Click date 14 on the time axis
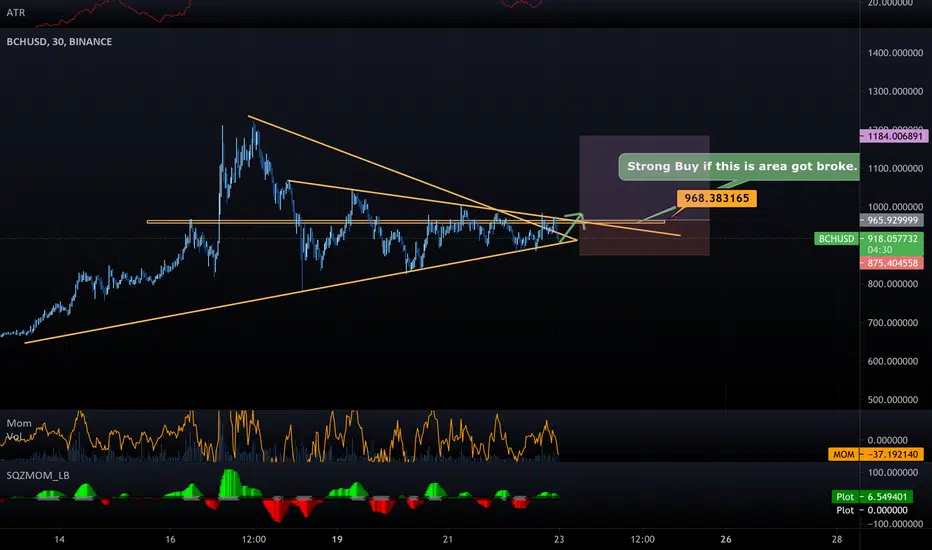The height and width of the screenshot is (550, 932). (59, 539)
